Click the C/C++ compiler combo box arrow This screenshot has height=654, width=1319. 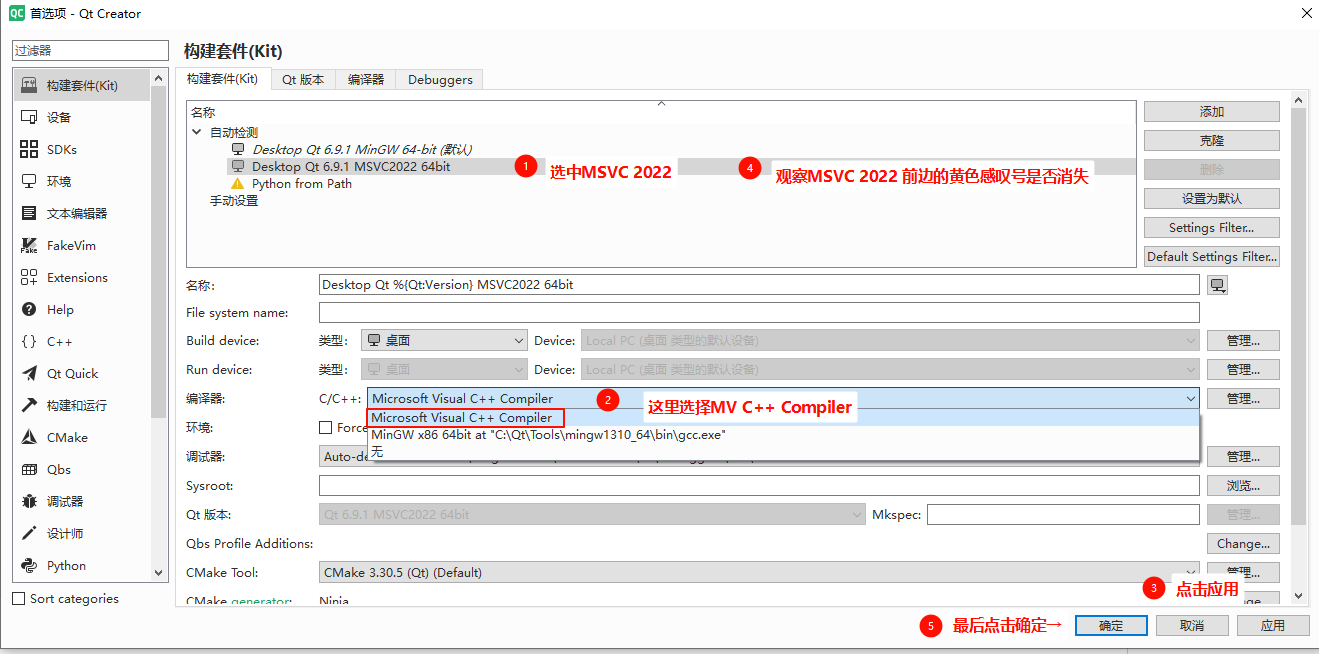[x=1190, y=398]
